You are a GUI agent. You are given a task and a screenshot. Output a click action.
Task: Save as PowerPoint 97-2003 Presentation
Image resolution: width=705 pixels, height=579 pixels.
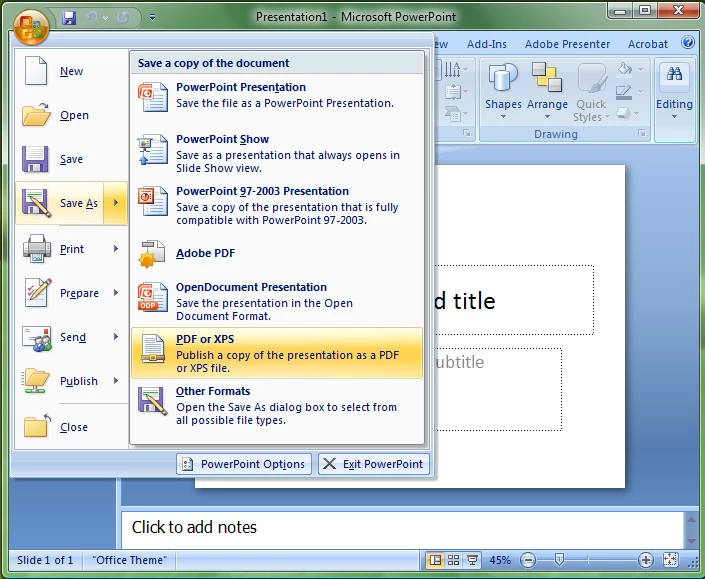click(277, 206)
